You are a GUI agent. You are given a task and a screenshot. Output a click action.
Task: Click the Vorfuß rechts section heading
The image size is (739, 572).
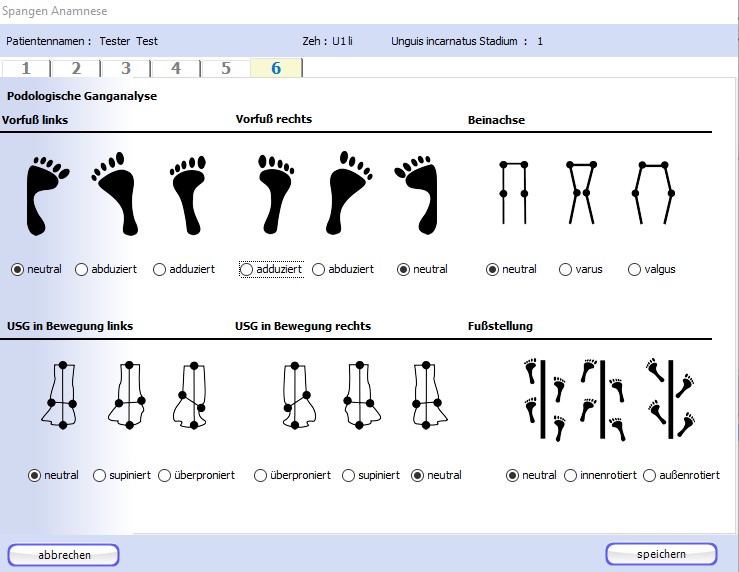(x=274, y=119)
